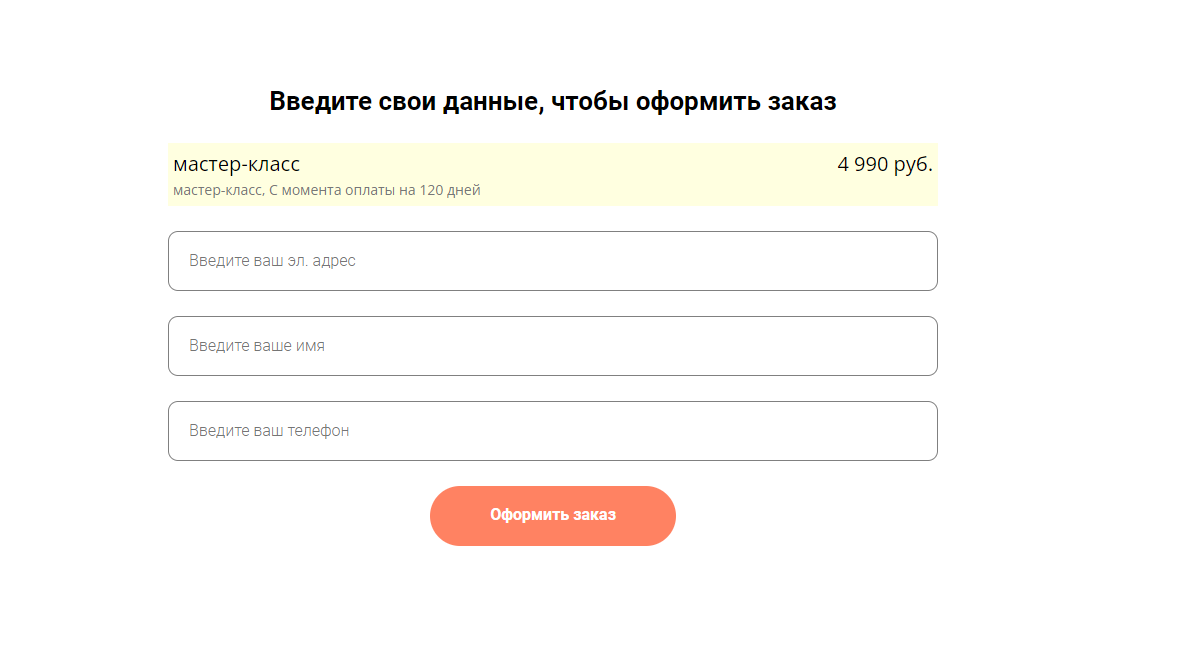Click the orange rounded submit button

point(552,516)
